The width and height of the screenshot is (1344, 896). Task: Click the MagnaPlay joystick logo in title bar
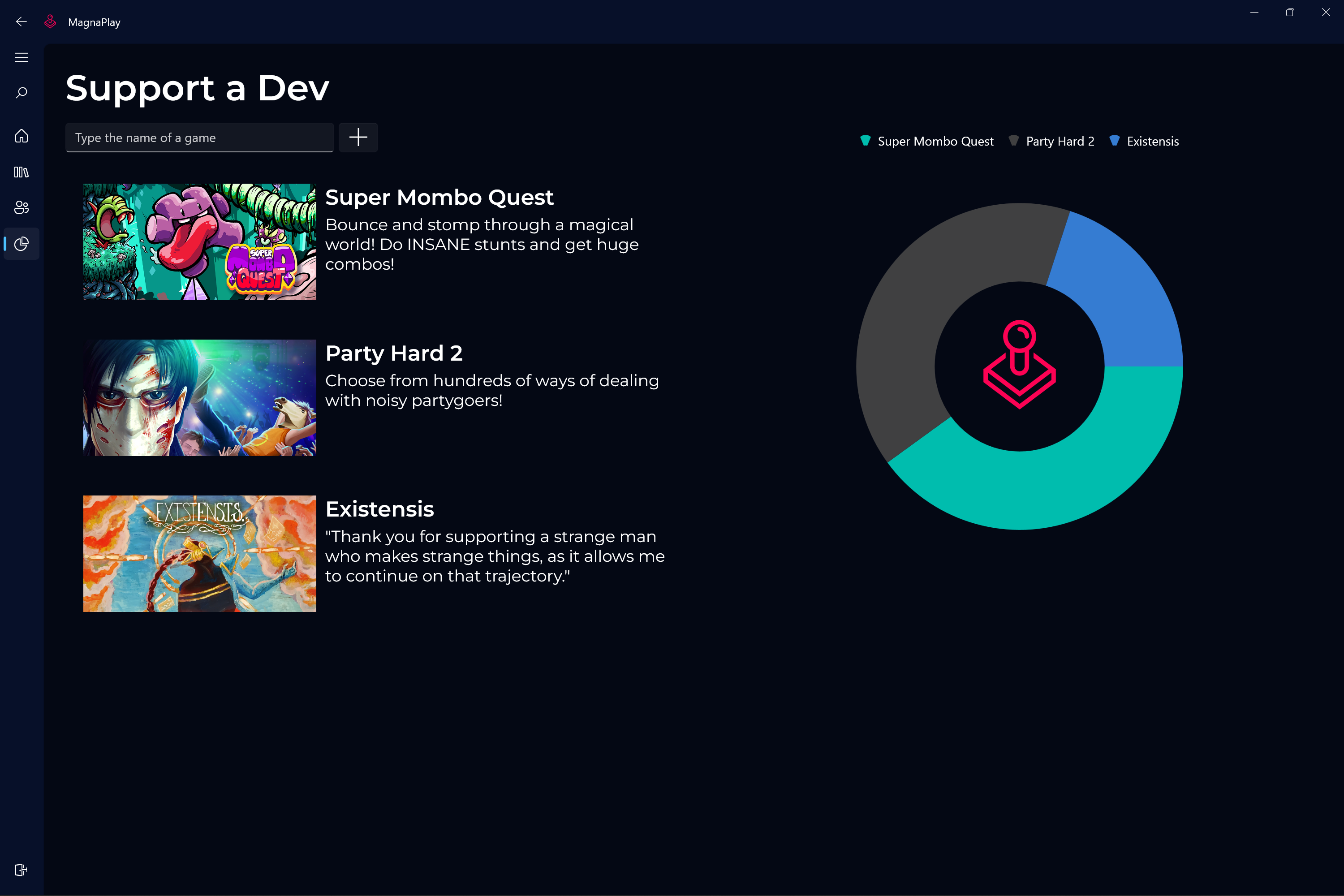[50, 22]
